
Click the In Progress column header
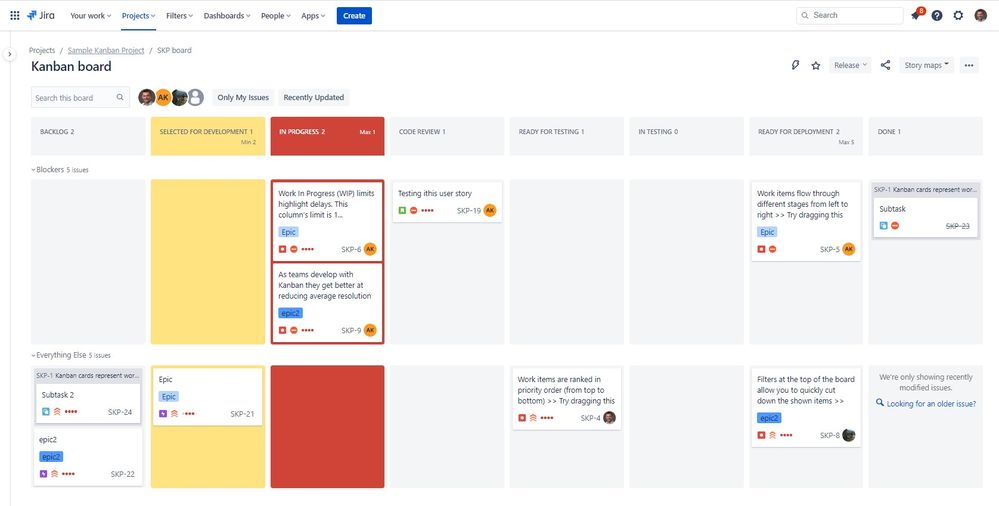tap(327, 136)
